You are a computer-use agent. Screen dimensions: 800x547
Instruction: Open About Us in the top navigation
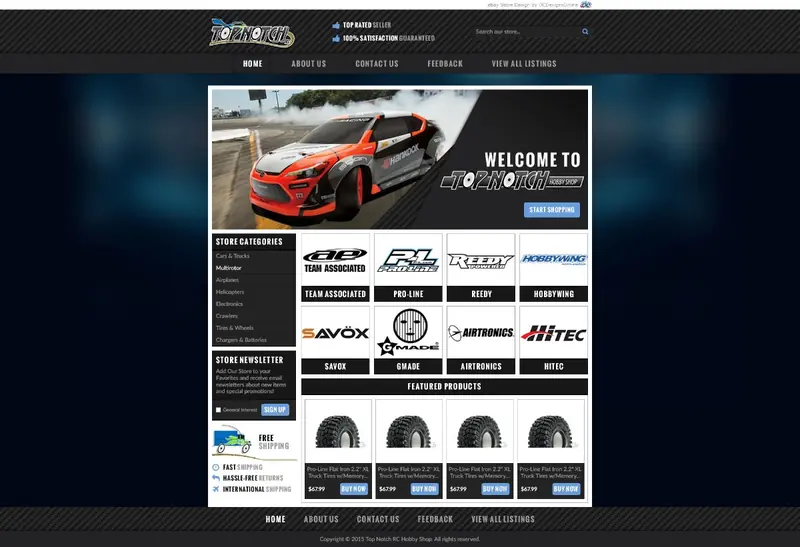[x=309, y=64]
